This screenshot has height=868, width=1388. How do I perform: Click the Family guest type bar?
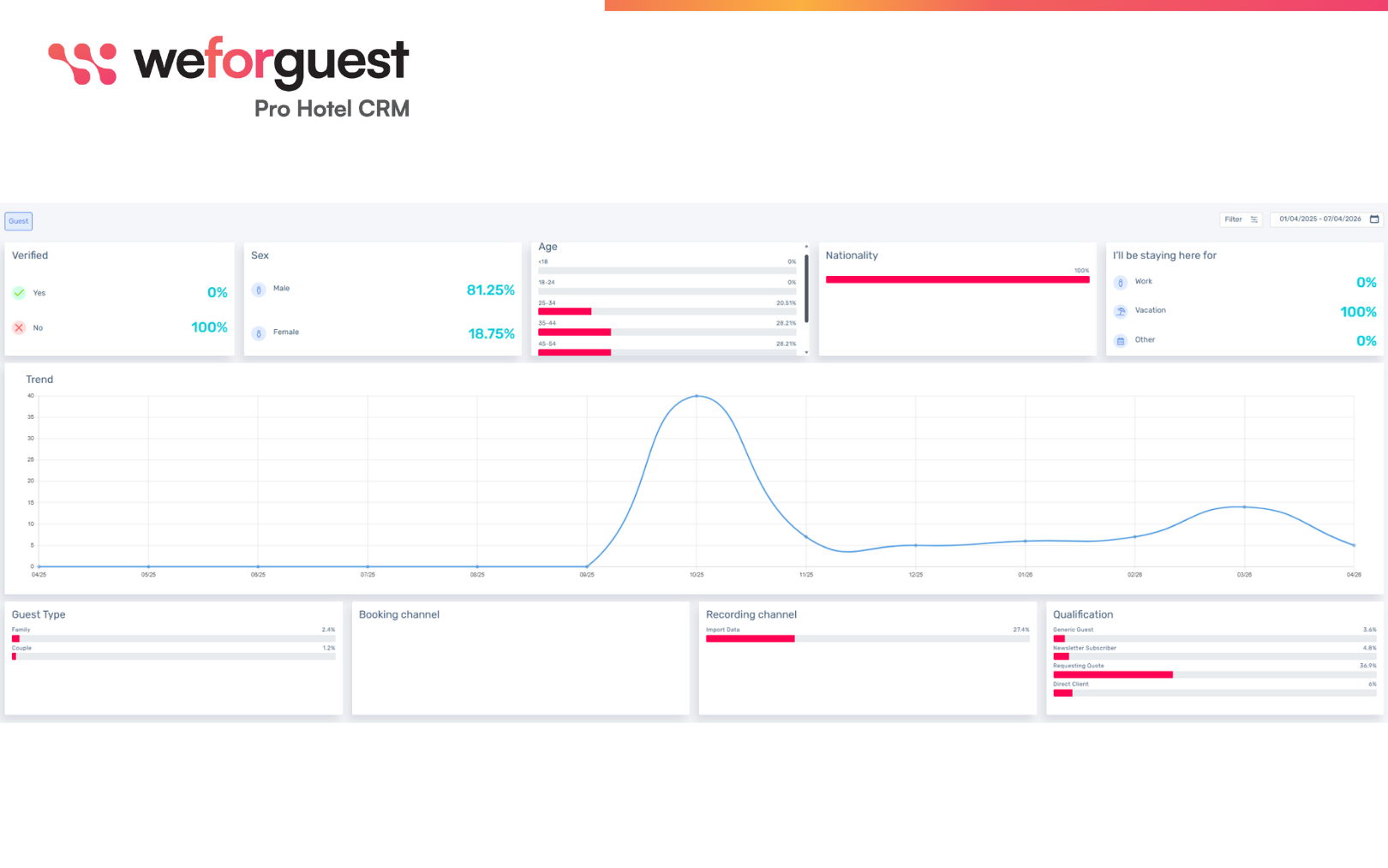(x=174, y=638)
